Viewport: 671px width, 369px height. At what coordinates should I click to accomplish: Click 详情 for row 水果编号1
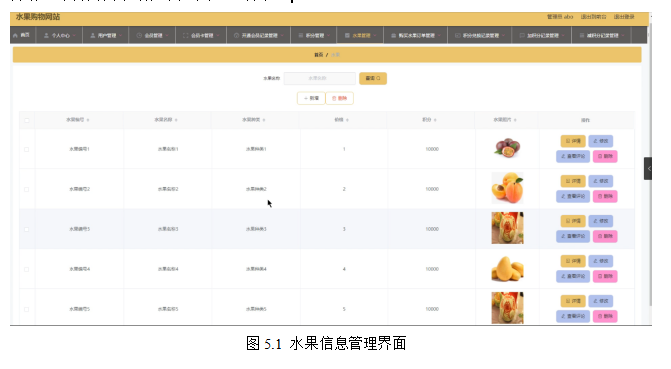pos(573,141)
